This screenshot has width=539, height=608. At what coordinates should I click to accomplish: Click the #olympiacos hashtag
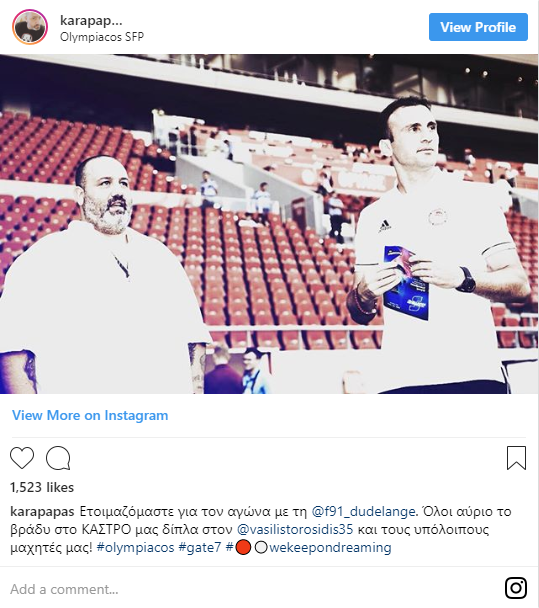(x=135, y=548)
